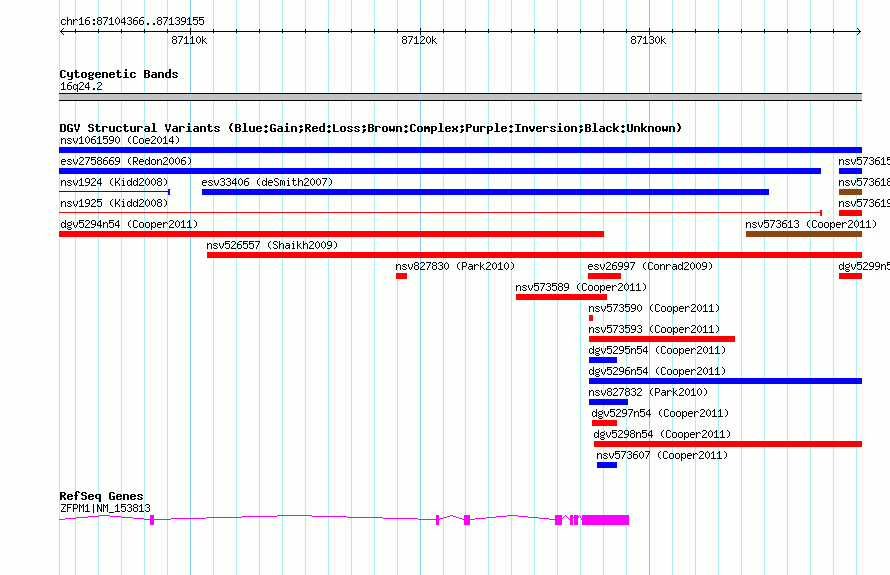Select the 16q24.2 band label

point(81,86)
